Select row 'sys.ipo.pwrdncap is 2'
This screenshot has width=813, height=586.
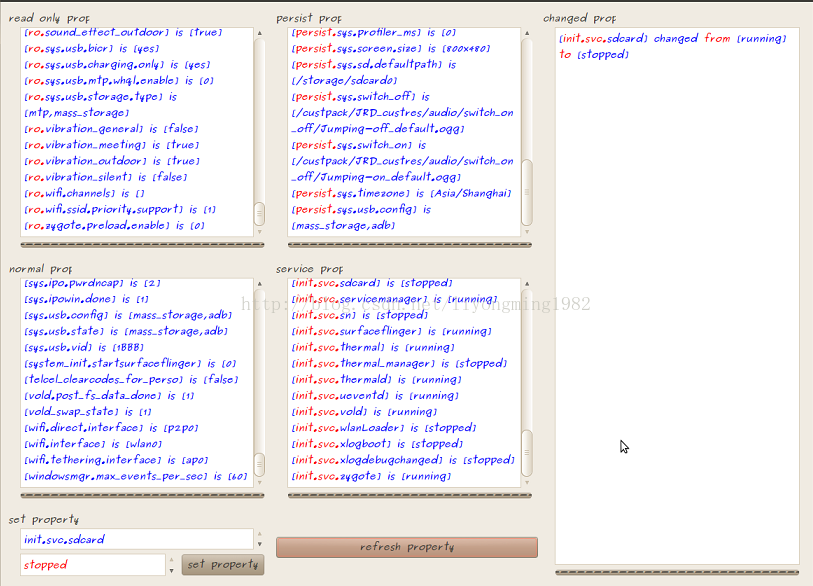tap(93, 284)
